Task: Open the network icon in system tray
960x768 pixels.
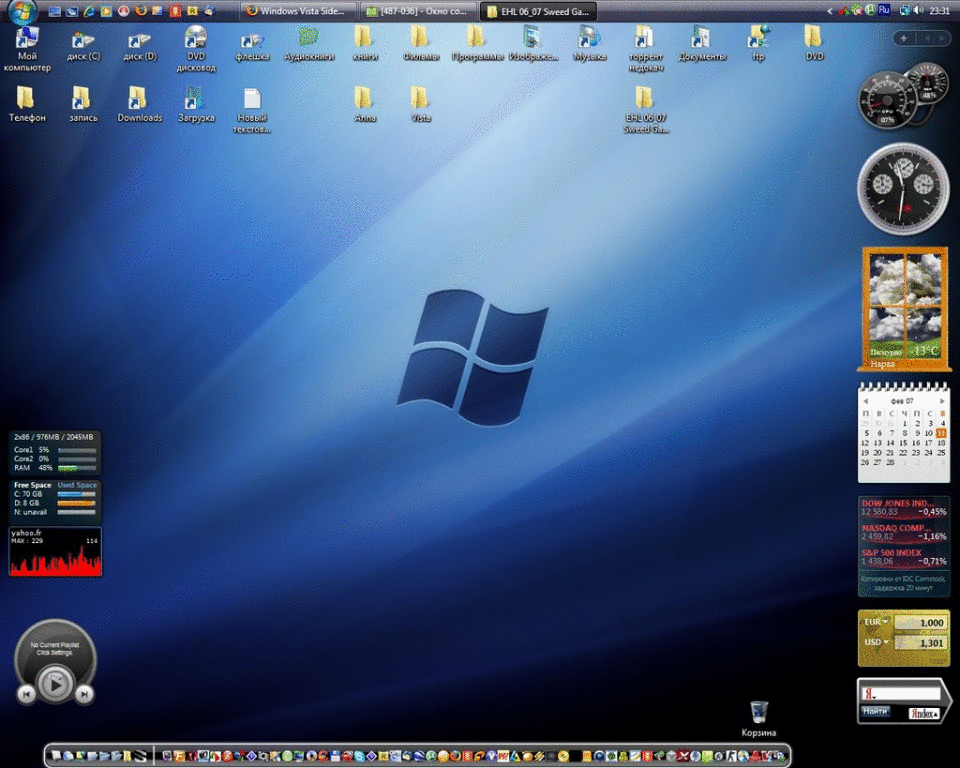Action: tap(905, 10)
